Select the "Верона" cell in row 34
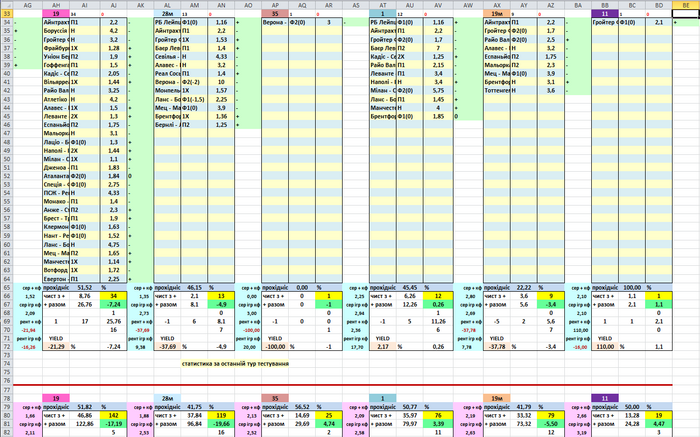This screenshot has width=700, height=437. point(275,22)
